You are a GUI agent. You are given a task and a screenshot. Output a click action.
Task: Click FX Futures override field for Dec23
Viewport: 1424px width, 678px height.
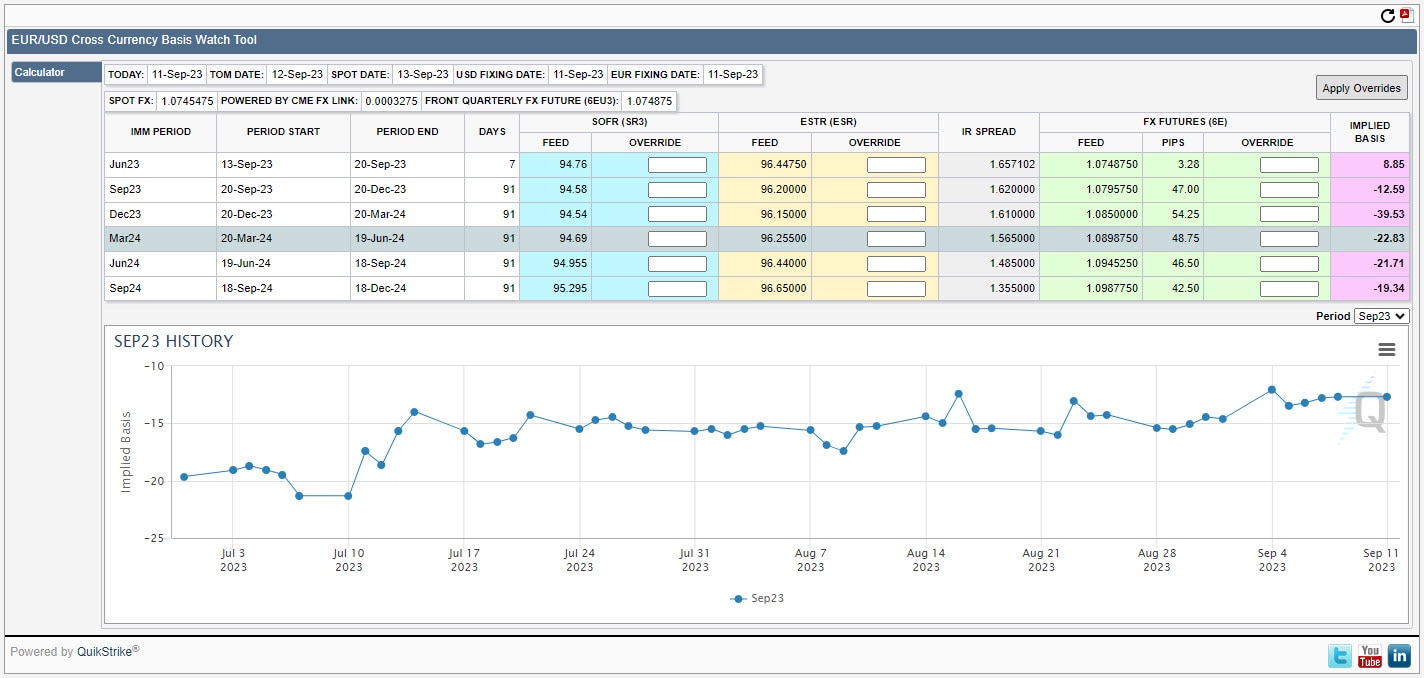1289,214
